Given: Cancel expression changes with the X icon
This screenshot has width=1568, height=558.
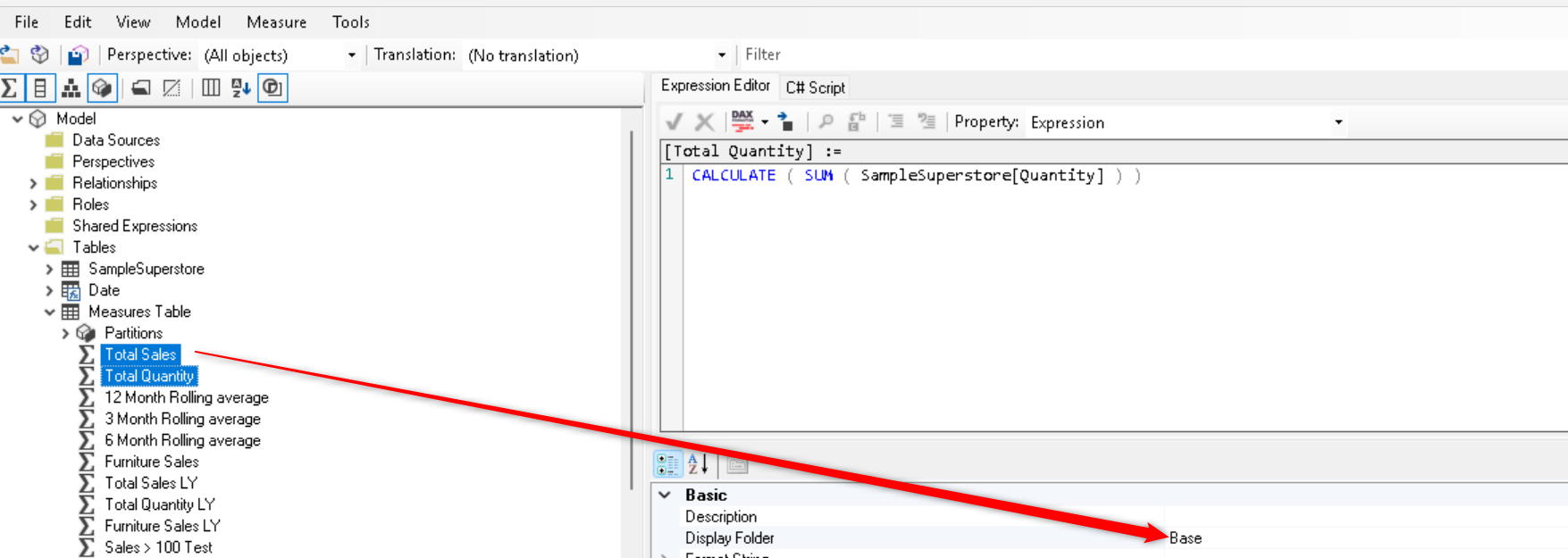Looking at the screenshot, I should (705, 121).
